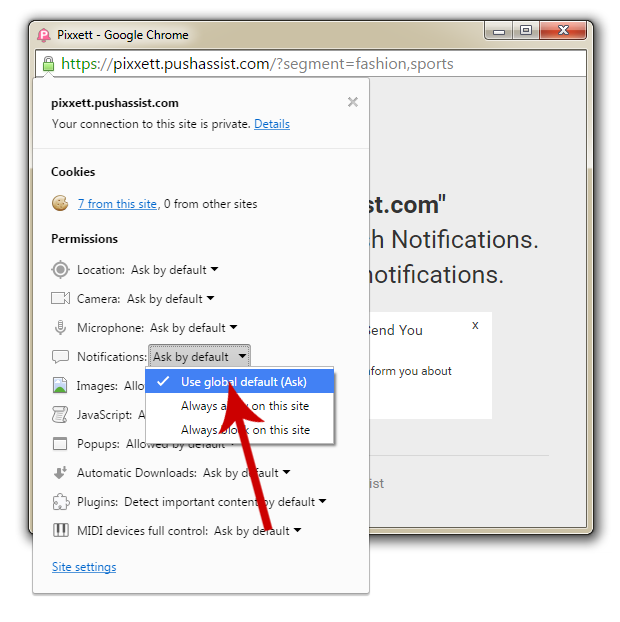Viewport: 620px width, 622px height.
Task: Select Always block on this site
Action: (240, 430)
